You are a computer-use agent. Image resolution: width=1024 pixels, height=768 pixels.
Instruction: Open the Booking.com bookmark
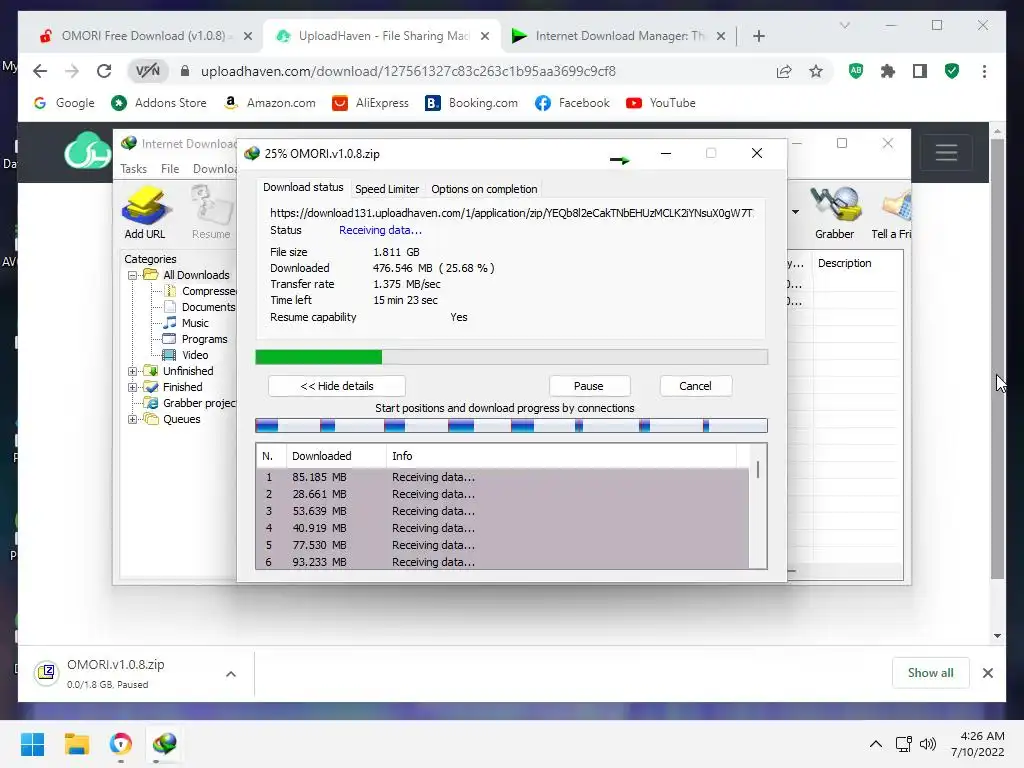(471, 103)
